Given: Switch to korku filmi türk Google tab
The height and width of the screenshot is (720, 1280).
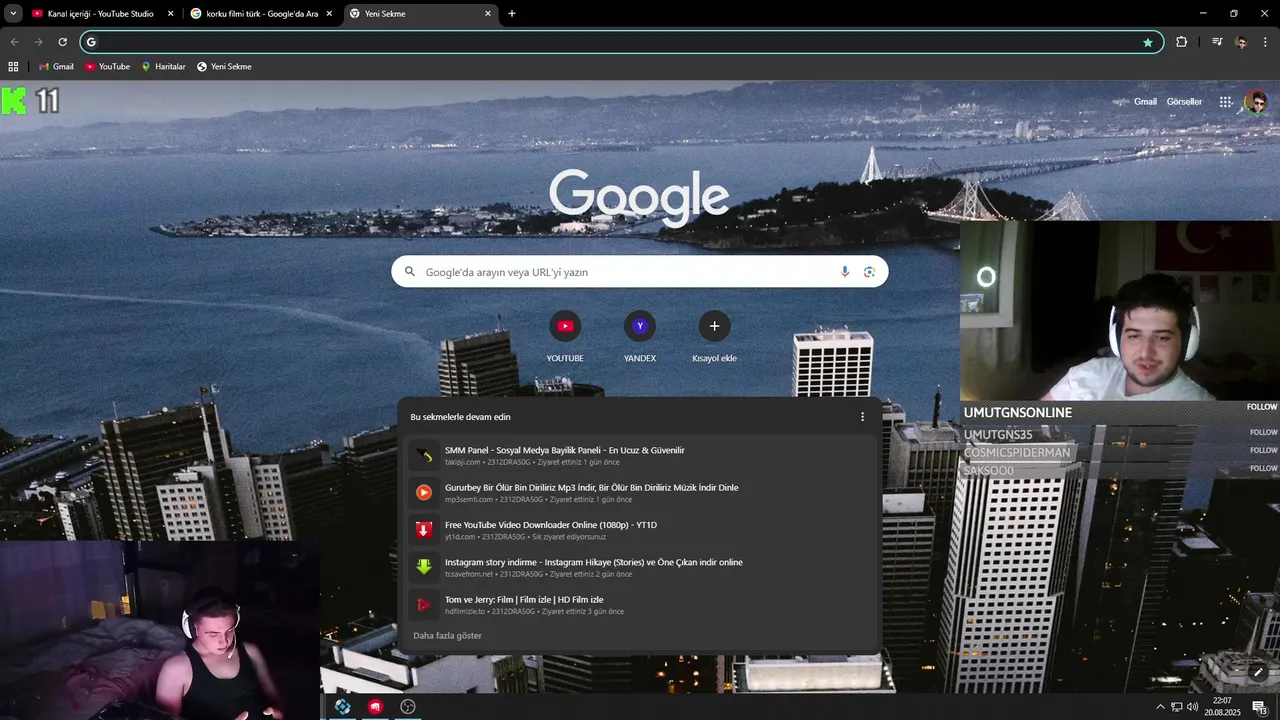Looking at the screenshot, I should [x=262, y=14].
